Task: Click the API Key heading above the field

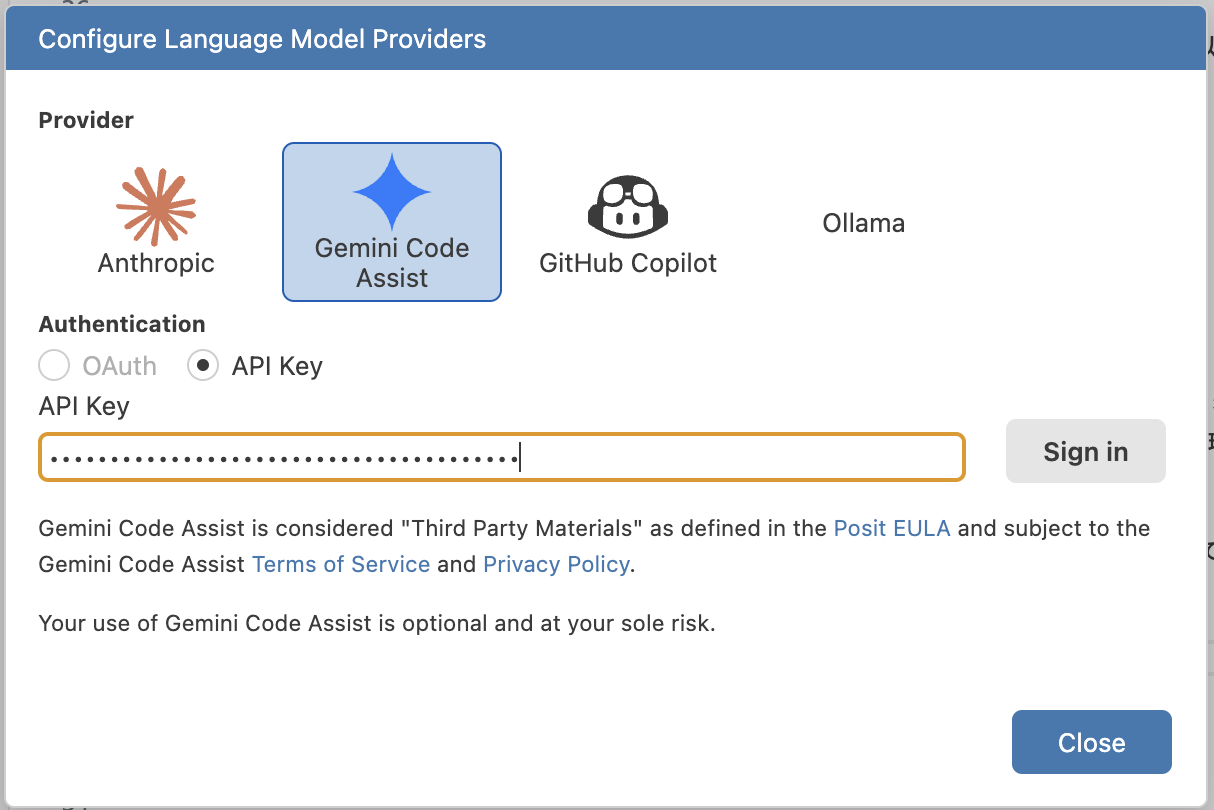Action: coord(84,406)
